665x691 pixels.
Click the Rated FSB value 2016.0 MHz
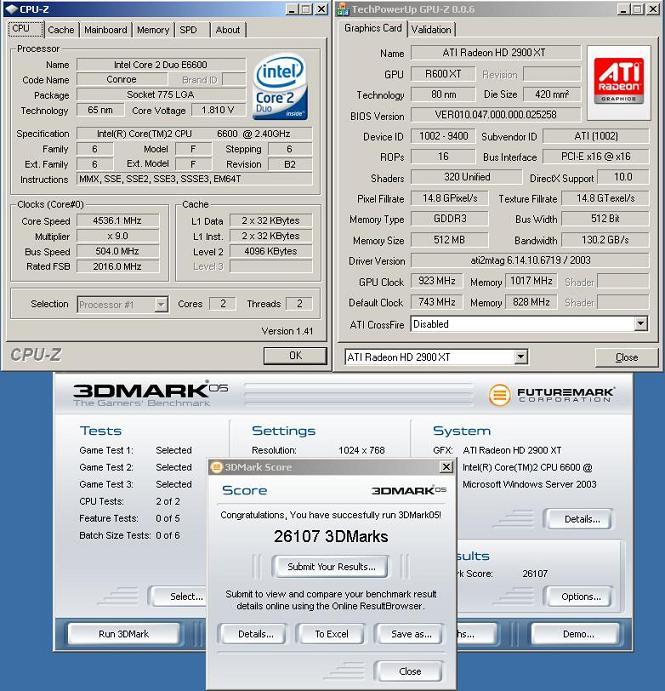pos(117,267)
